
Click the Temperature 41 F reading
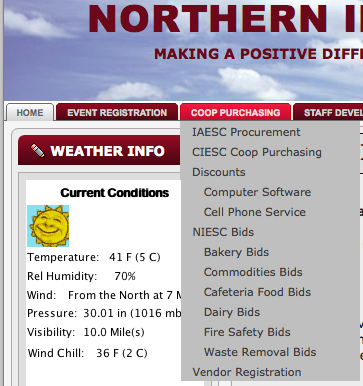click(x=94, y=257)
